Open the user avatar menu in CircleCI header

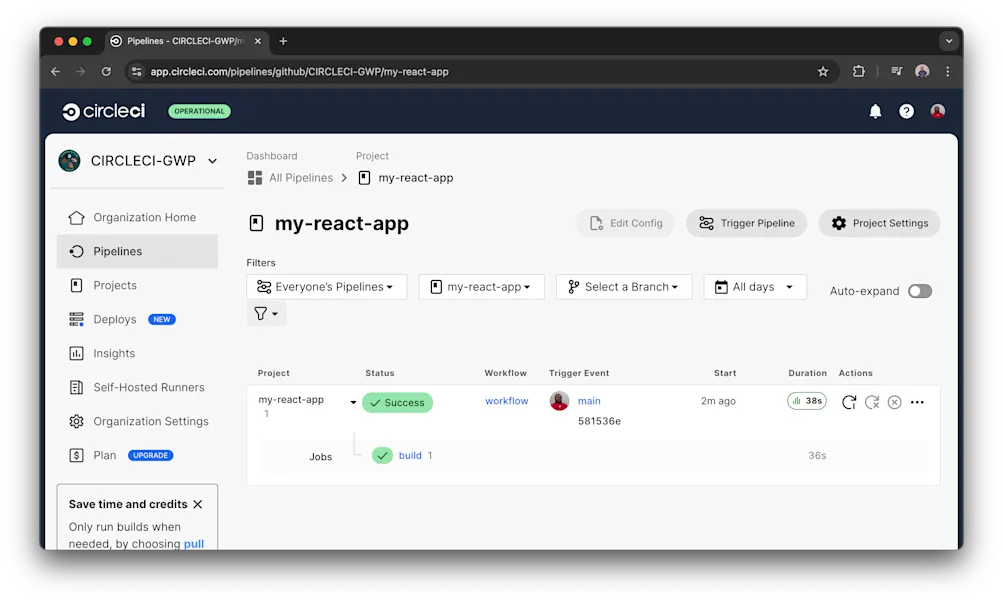tap(938, 111)
